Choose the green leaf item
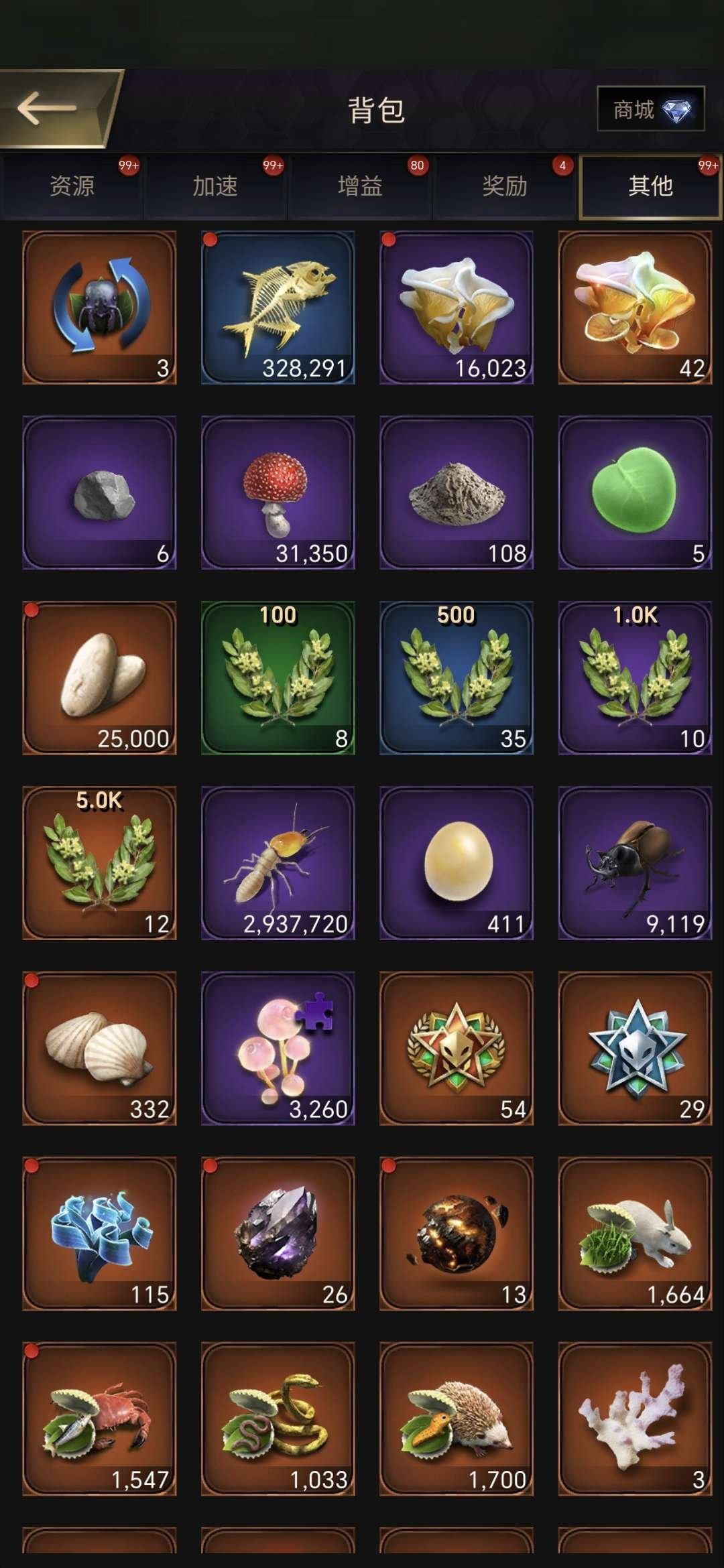This screenshot has height=1568, width=724. (x=635, y=493)
